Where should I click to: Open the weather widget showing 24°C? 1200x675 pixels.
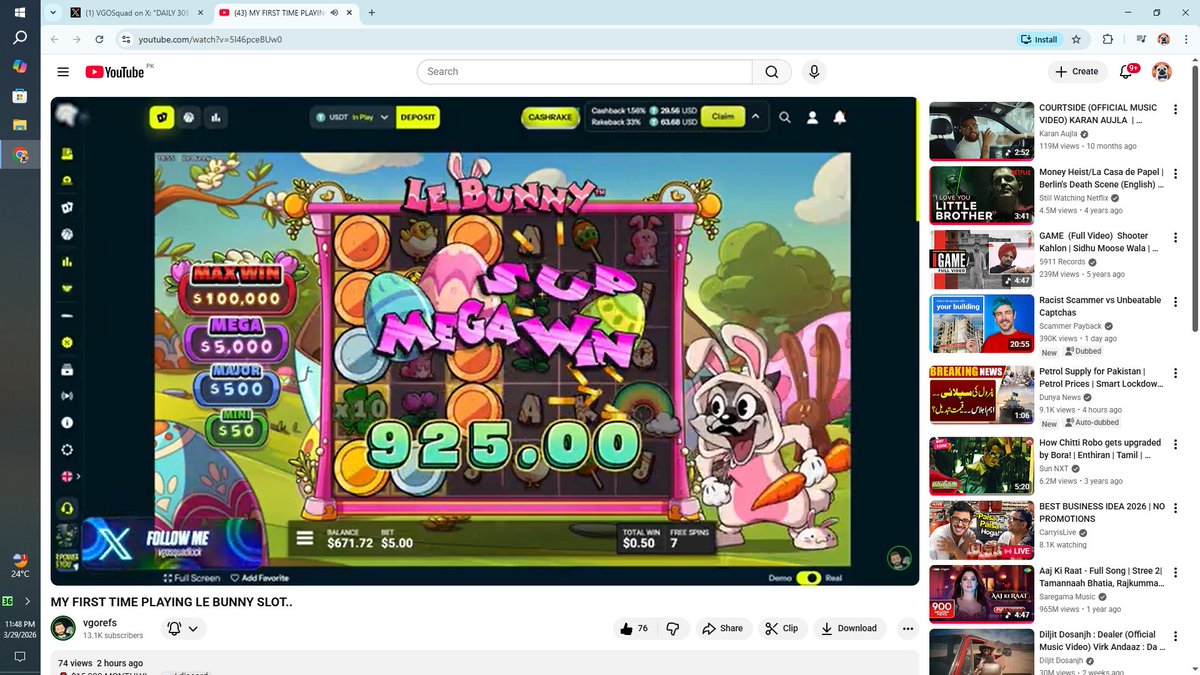20,566
